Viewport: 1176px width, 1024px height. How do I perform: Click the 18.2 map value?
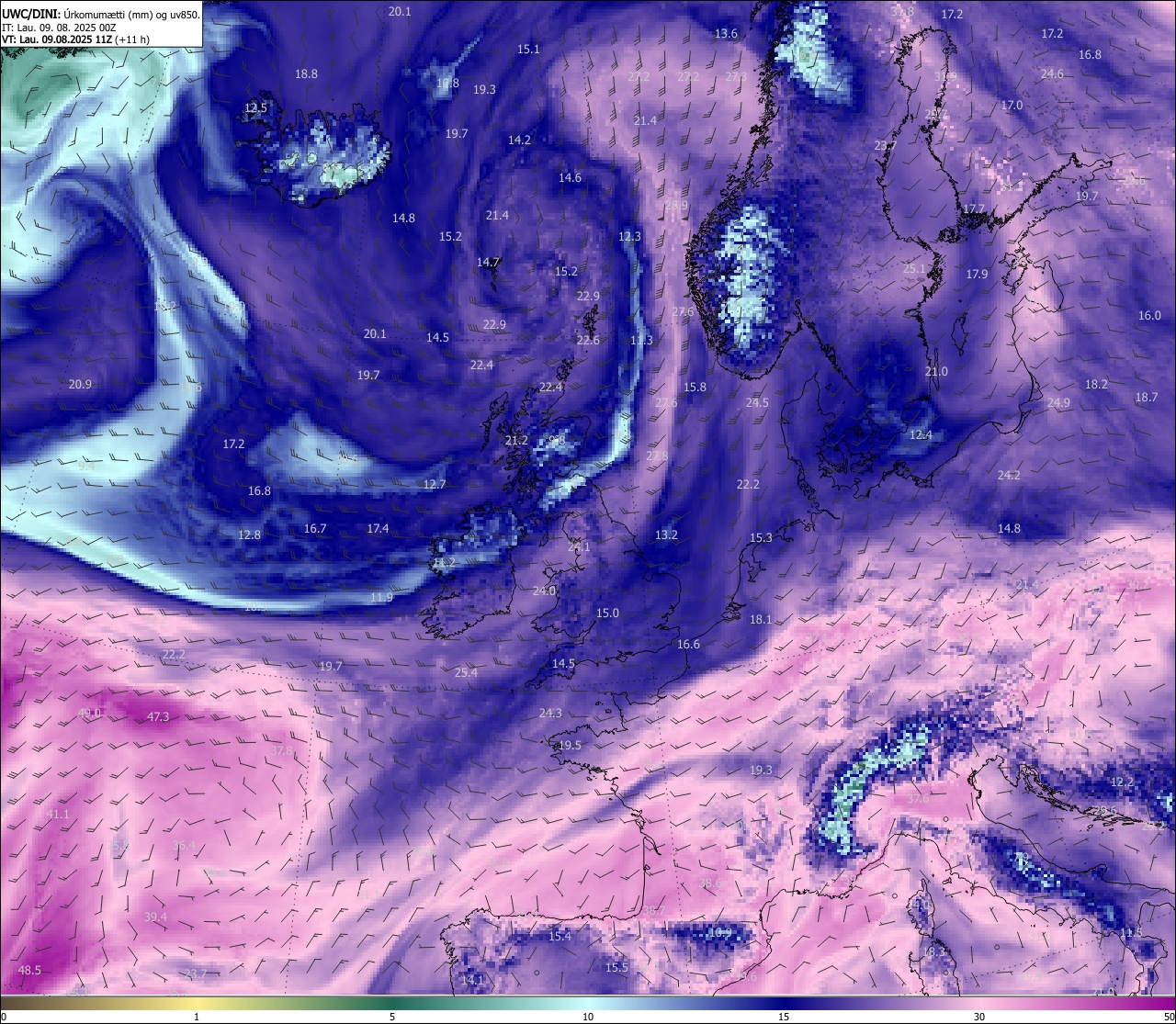(x=1096, y=384)
